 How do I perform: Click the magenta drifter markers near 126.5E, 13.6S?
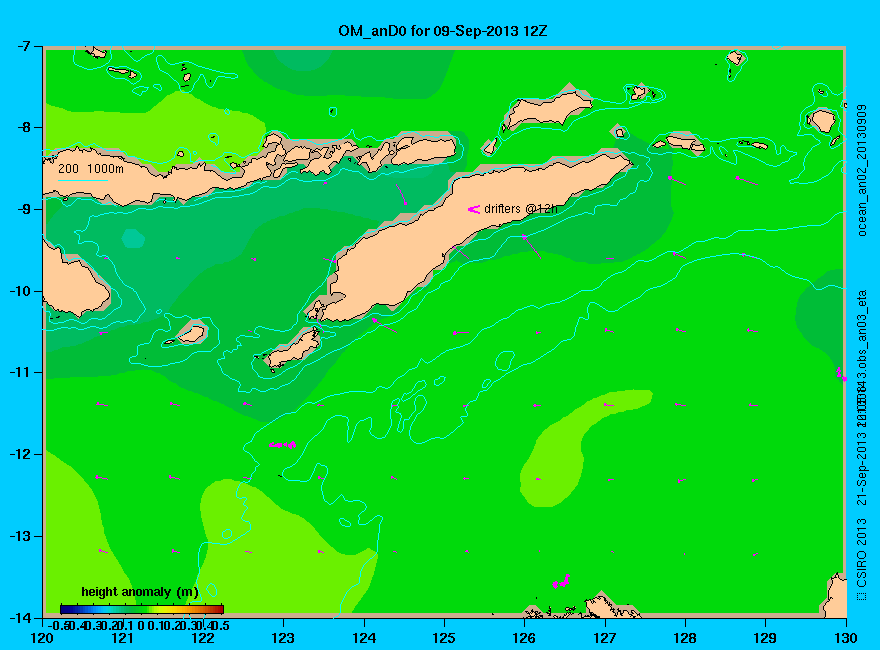click(561, 581)
